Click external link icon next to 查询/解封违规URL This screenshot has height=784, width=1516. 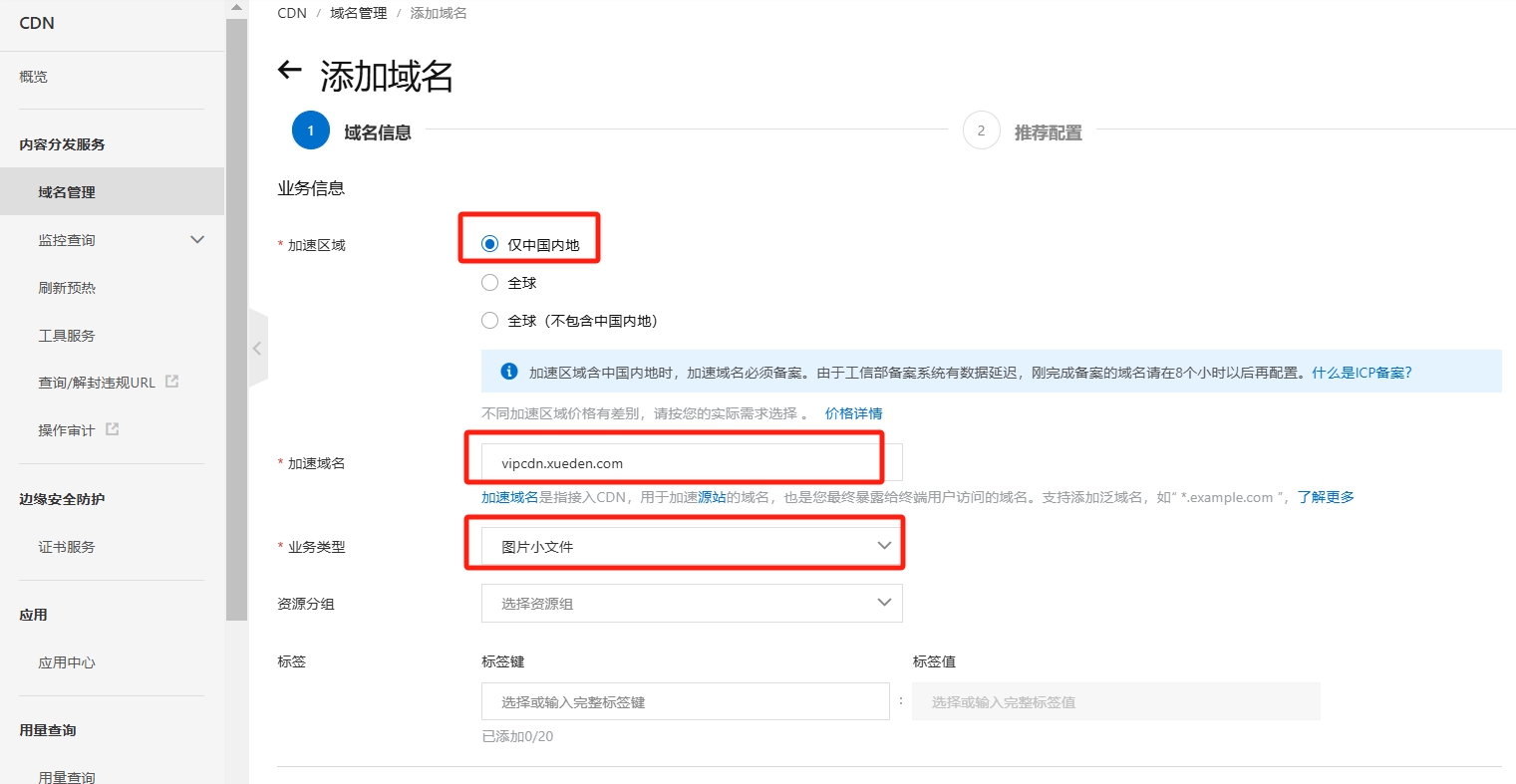coord(171,382)
